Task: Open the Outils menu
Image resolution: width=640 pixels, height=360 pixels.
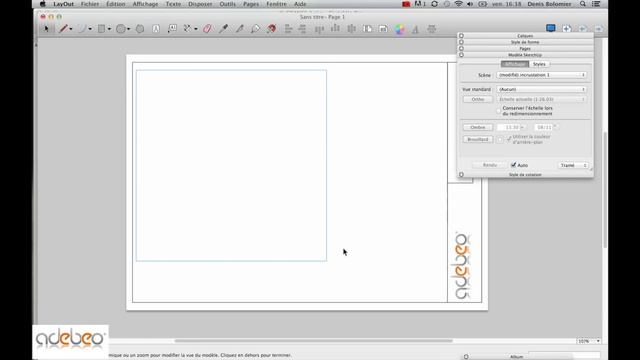Action: 227,4
